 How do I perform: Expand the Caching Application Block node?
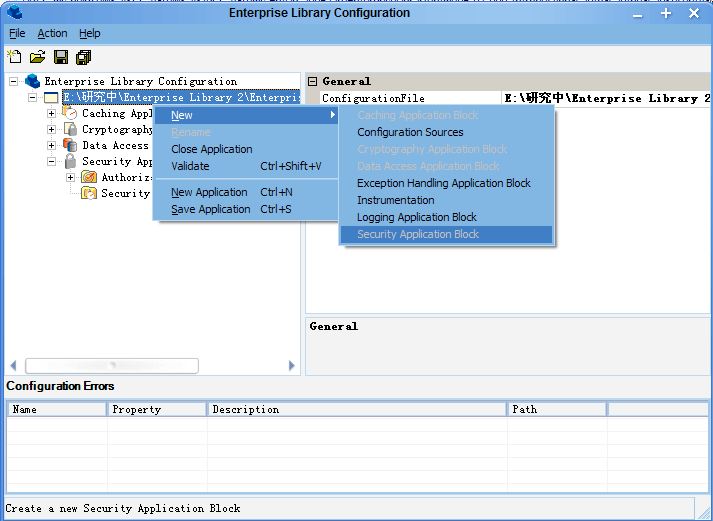(x=51, y=113)
